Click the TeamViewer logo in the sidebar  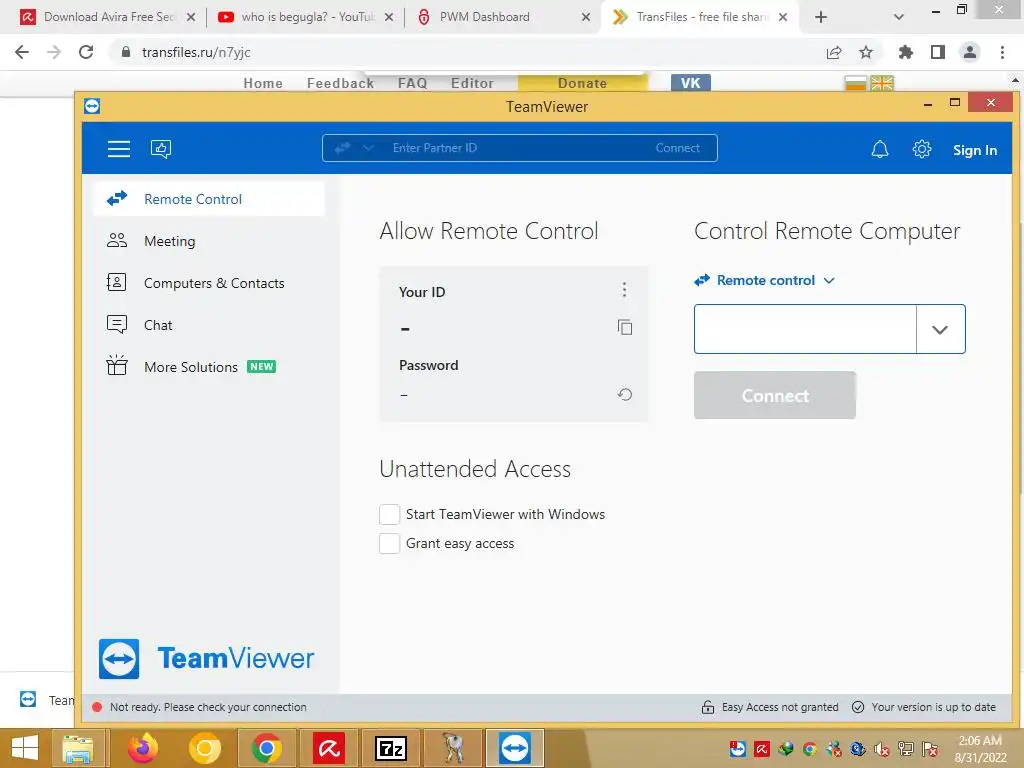[206, 658]
